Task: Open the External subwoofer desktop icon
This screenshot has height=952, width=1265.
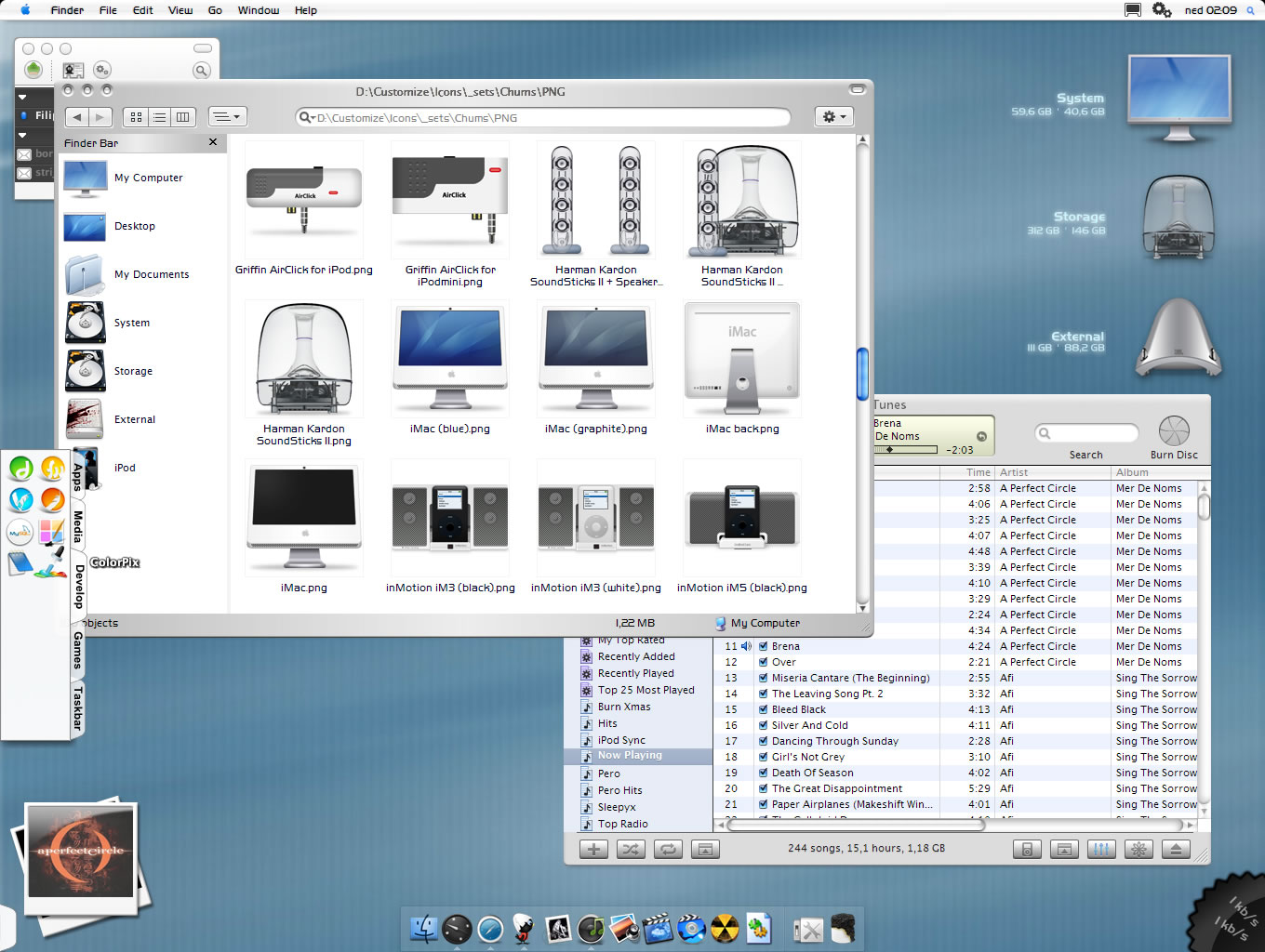Action: [x=1178, y=337]
